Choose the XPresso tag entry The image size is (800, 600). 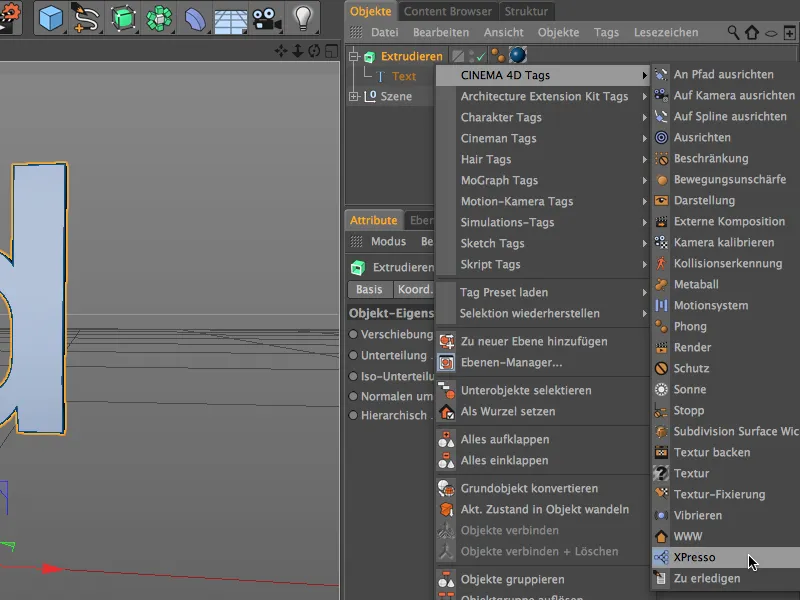tap(726, 557)
